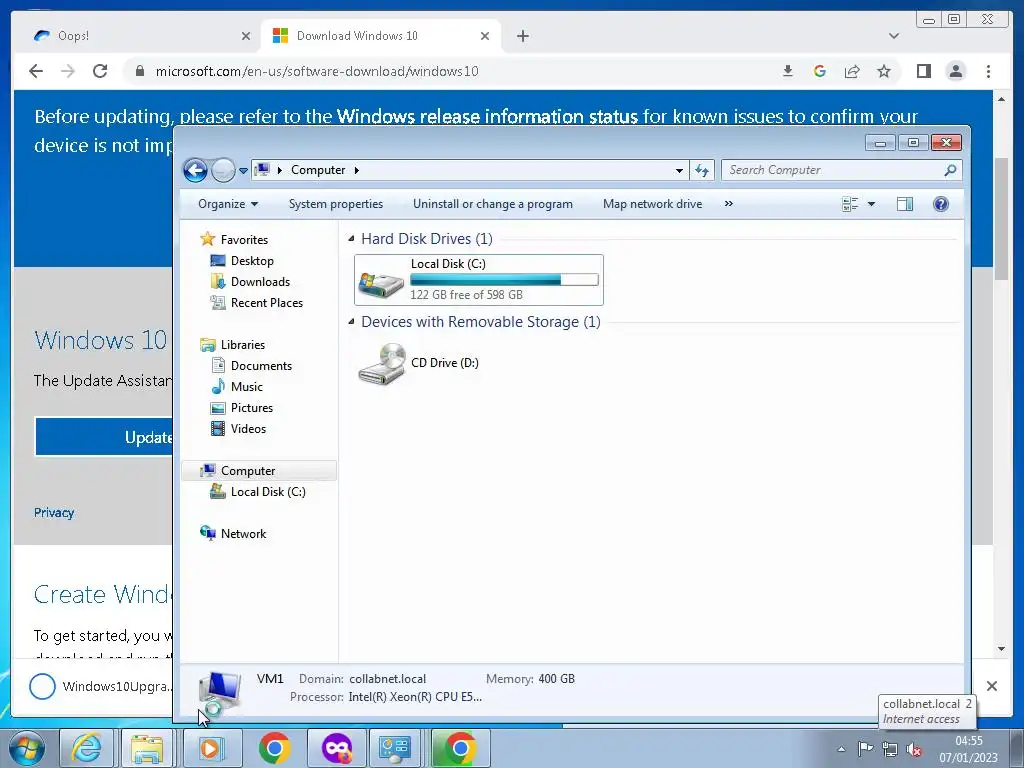Screen dimensions: 1024x768
Task: Click the search magnifier icon in Explorer
Action: point(950,170)
